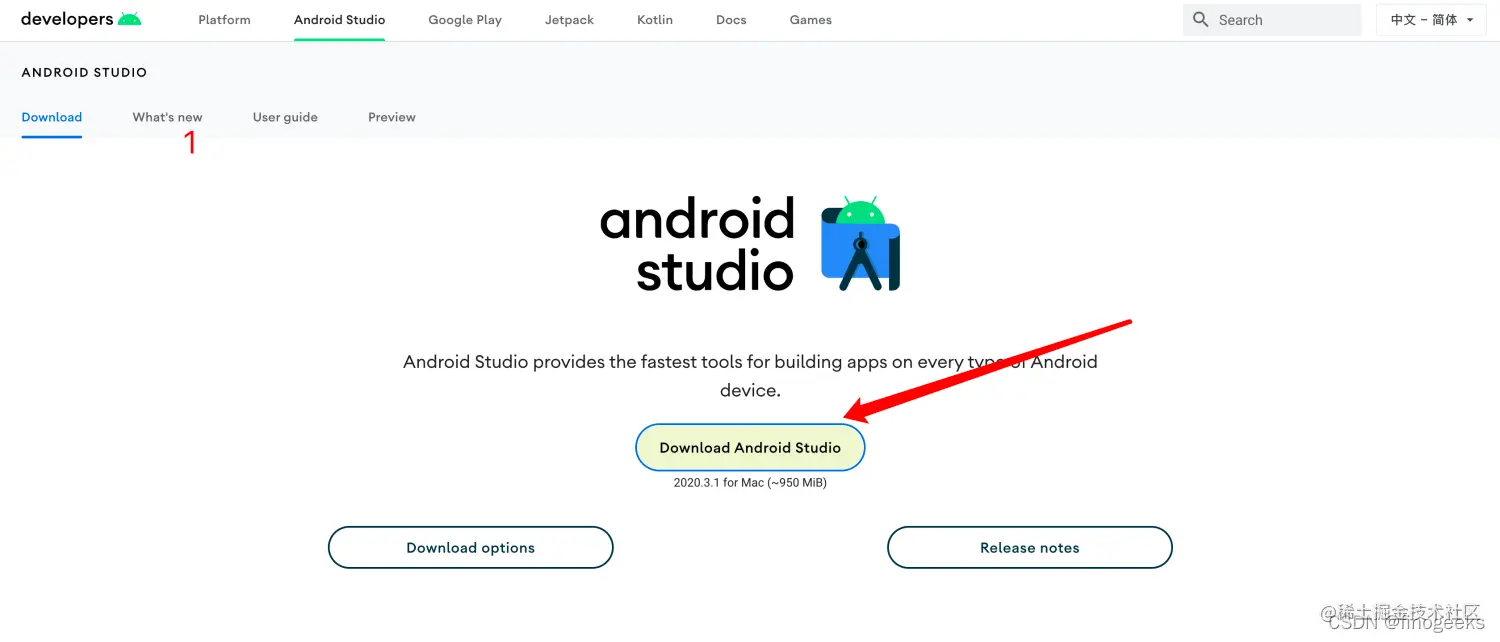Click the Download options button
Viewport: 1500px width, 642px height.
click(470, 548)
